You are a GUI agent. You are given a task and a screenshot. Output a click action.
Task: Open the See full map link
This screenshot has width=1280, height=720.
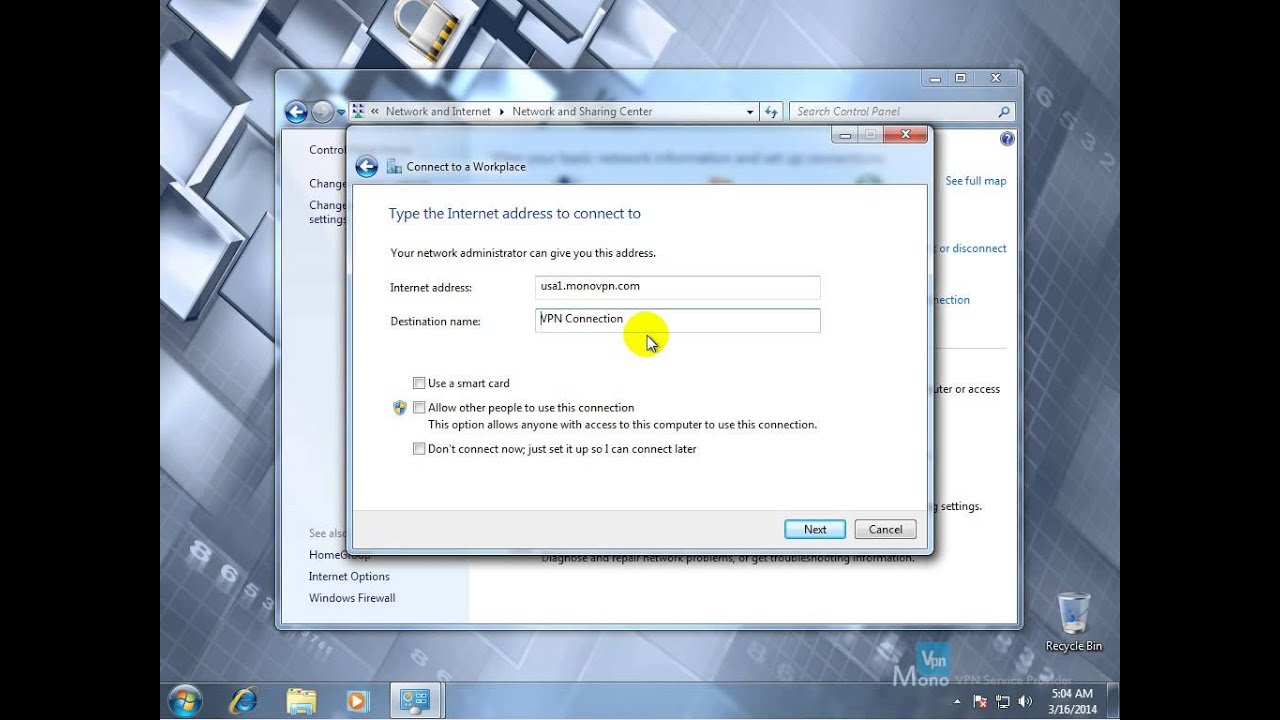pos(976,181)
